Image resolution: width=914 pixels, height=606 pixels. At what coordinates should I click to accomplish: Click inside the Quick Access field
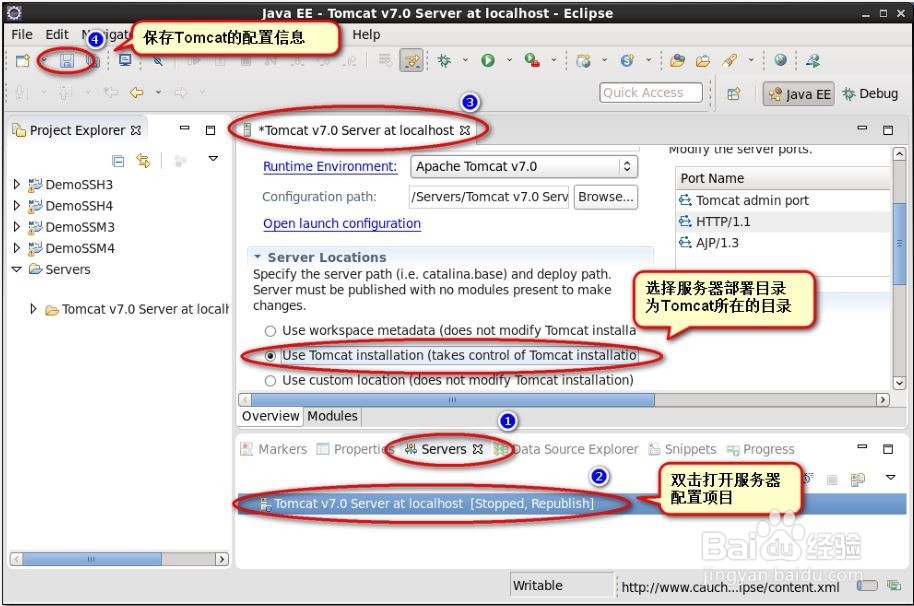click(650, 92)
